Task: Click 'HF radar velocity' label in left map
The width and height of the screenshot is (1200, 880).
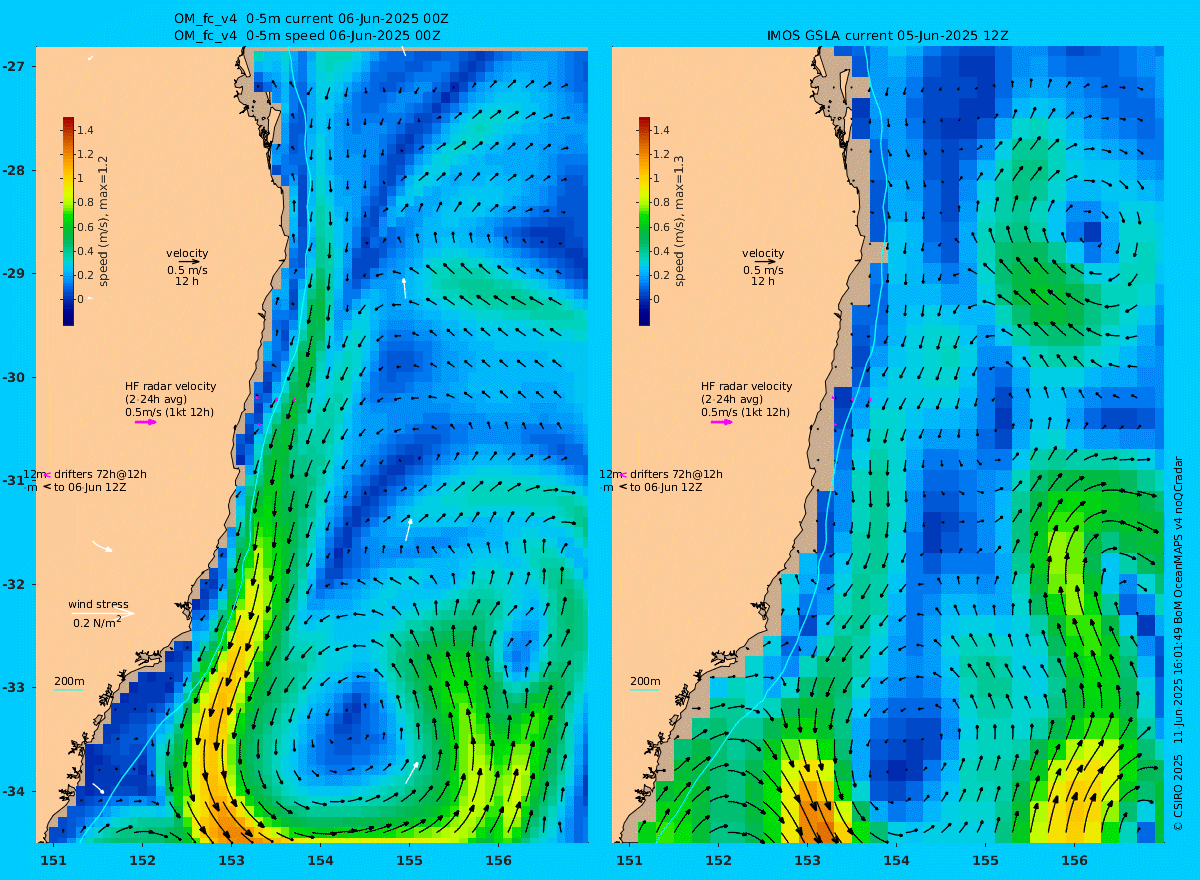Action: pyautogui.click(x=170, y=386)
